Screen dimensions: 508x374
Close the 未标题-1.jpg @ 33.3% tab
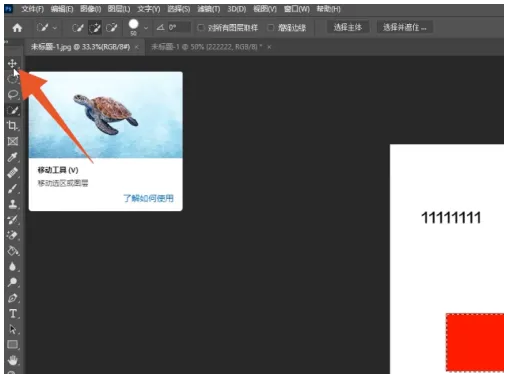137,47
